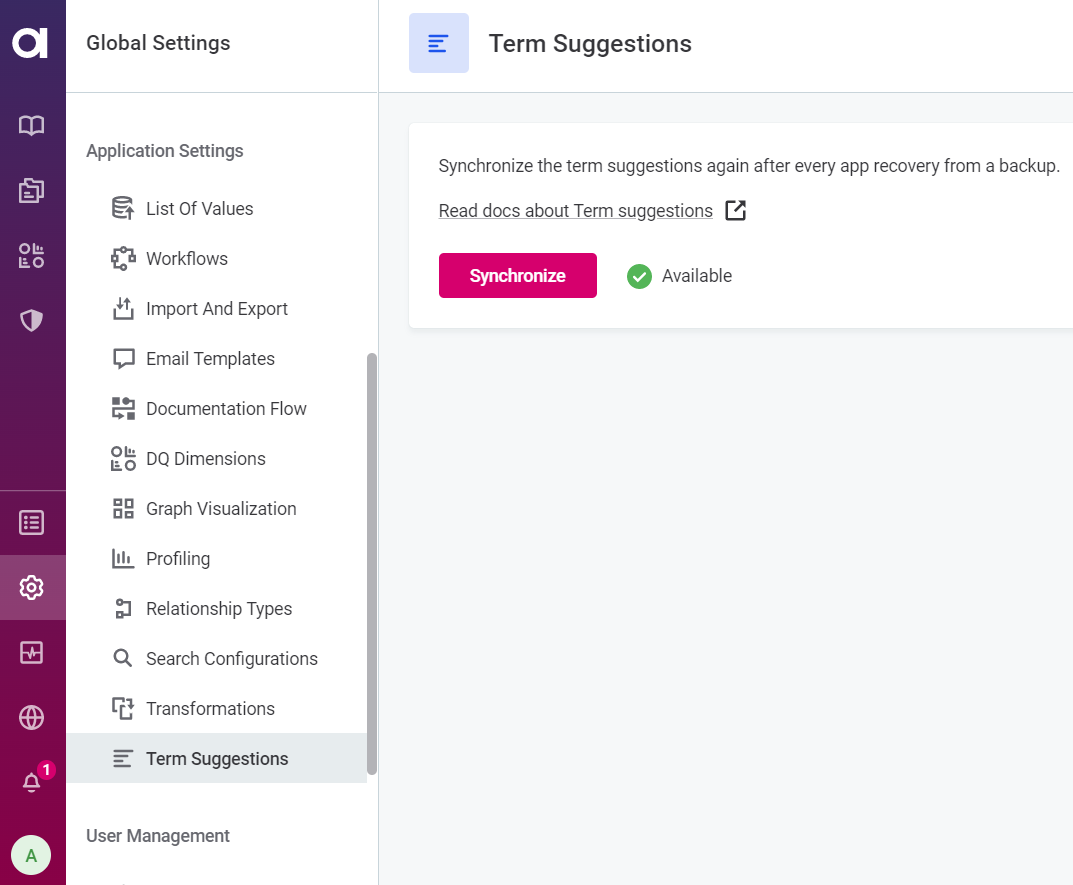The height and width of the screenshot is (885, 1073).
Task: Click the Synchronize button
Action: (x=517, y=275)
